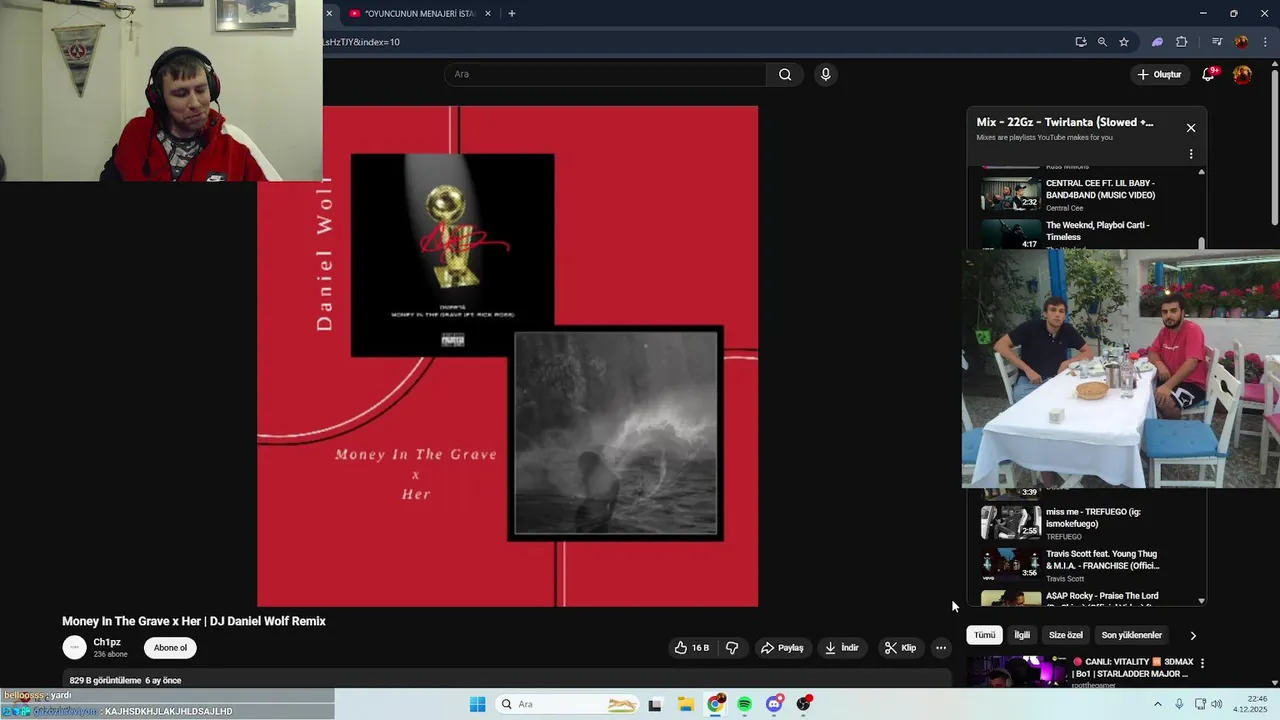Open the YouTube account avatar menu
Image resolution: width=1280 pixels, height=720 pixels.
(x=1242, y=75)
